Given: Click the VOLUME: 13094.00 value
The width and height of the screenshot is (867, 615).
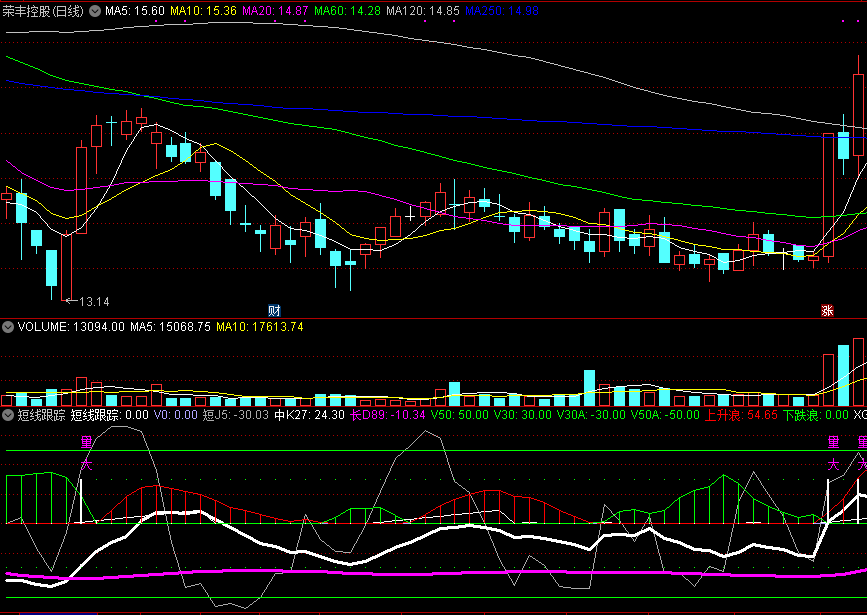Looking at the screenshot, I should click(71, 327).
